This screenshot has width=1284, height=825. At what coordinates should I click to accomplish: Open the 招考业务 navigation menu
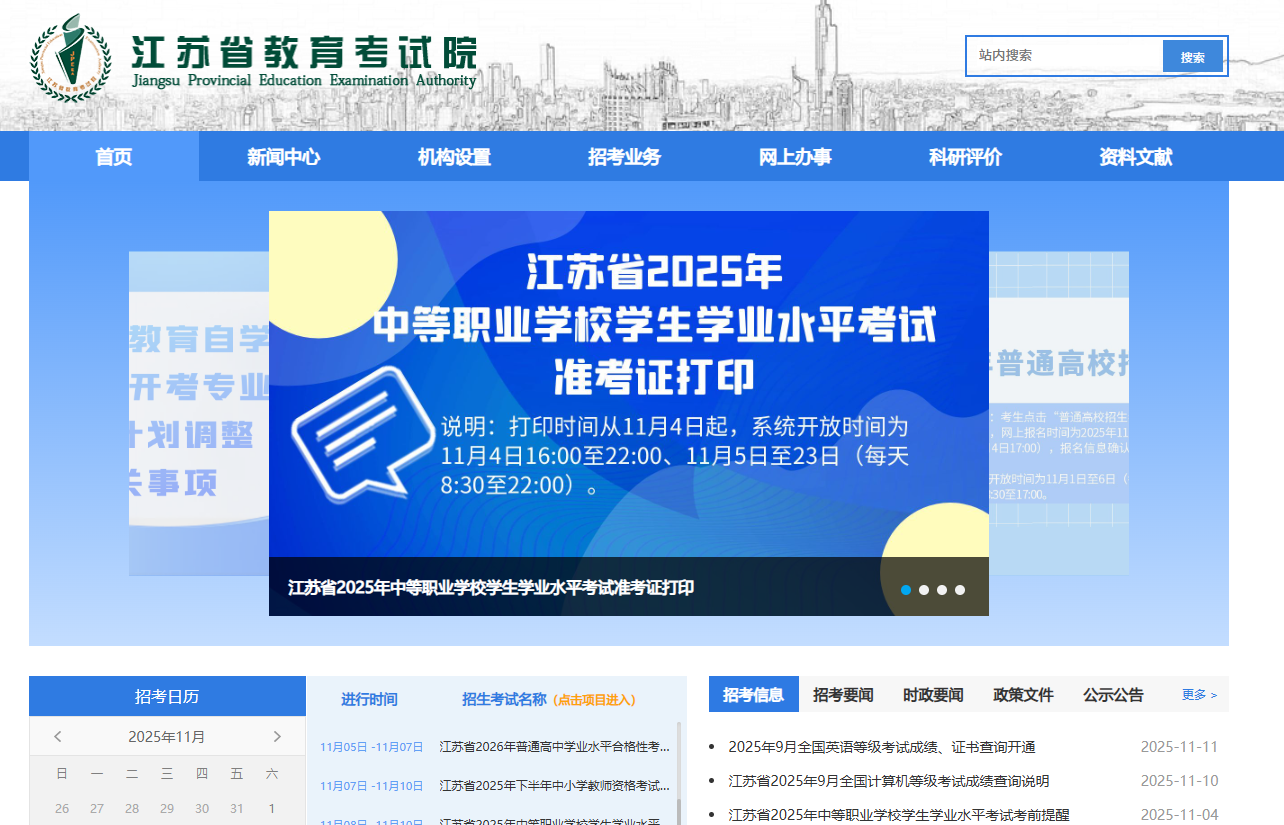[x=625, y=157]
